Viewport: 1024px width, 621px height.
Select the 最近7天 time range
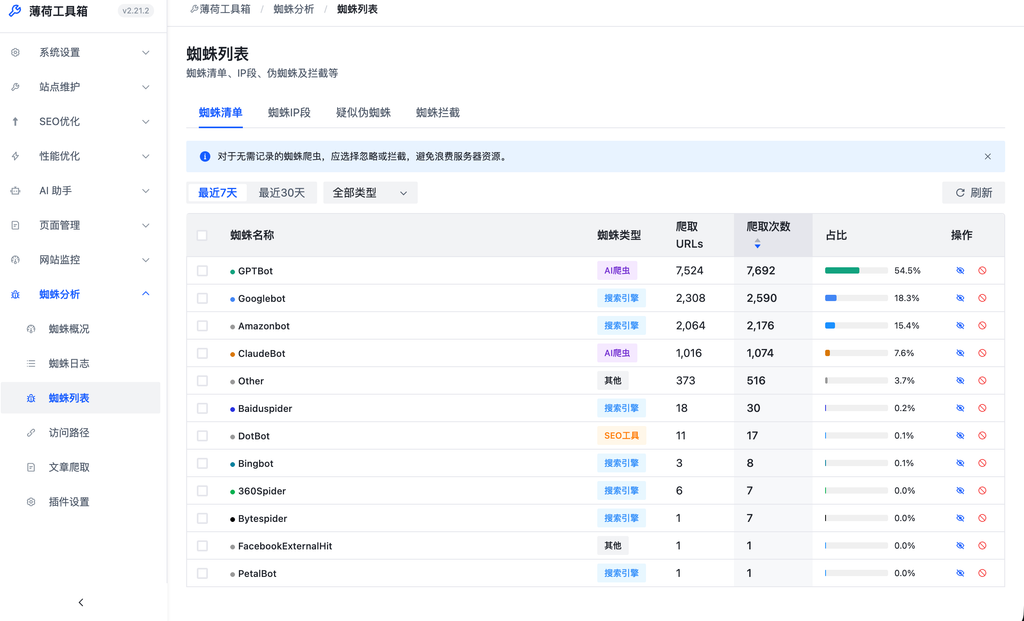pyautogui.click(x=217, y=193)
